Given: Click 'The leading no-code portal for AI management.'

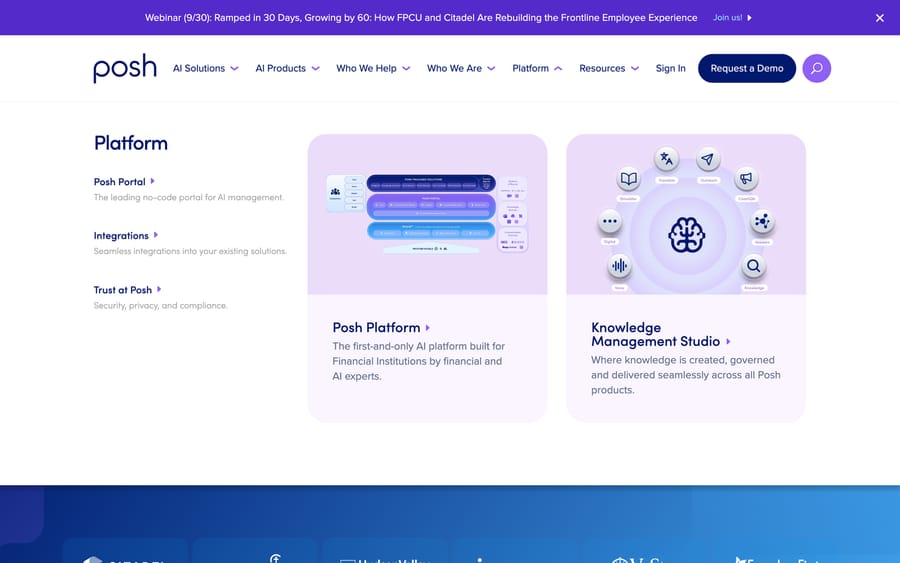Looking at the screenshot, I should pyautogui.click(x=189, y=197).
